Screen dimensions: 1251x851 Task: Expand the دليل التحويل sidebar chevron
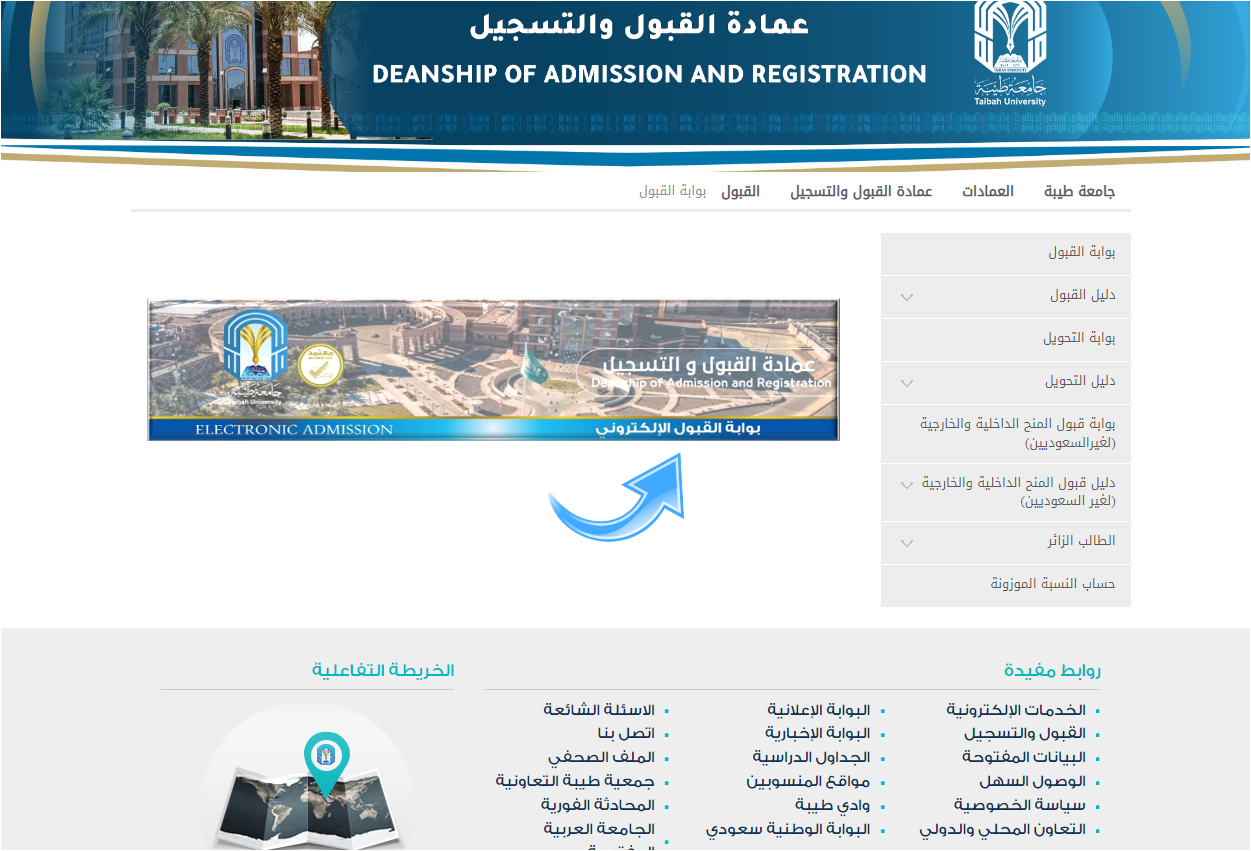point(907,383)
